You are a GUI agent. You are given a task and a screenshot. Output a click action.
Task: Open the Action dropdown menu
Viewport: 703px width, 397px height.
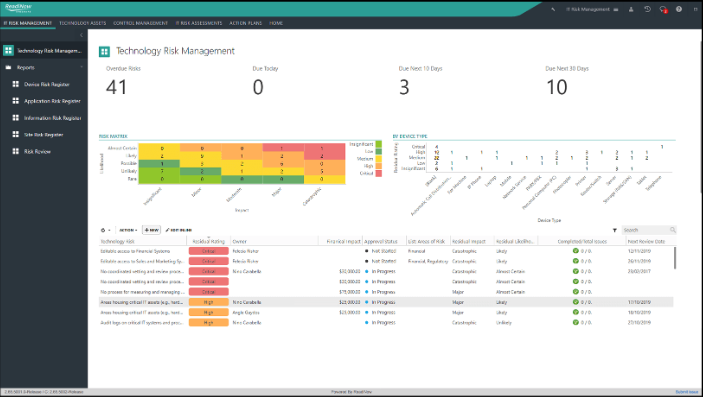pyautogui.click(x=128, y=230)
